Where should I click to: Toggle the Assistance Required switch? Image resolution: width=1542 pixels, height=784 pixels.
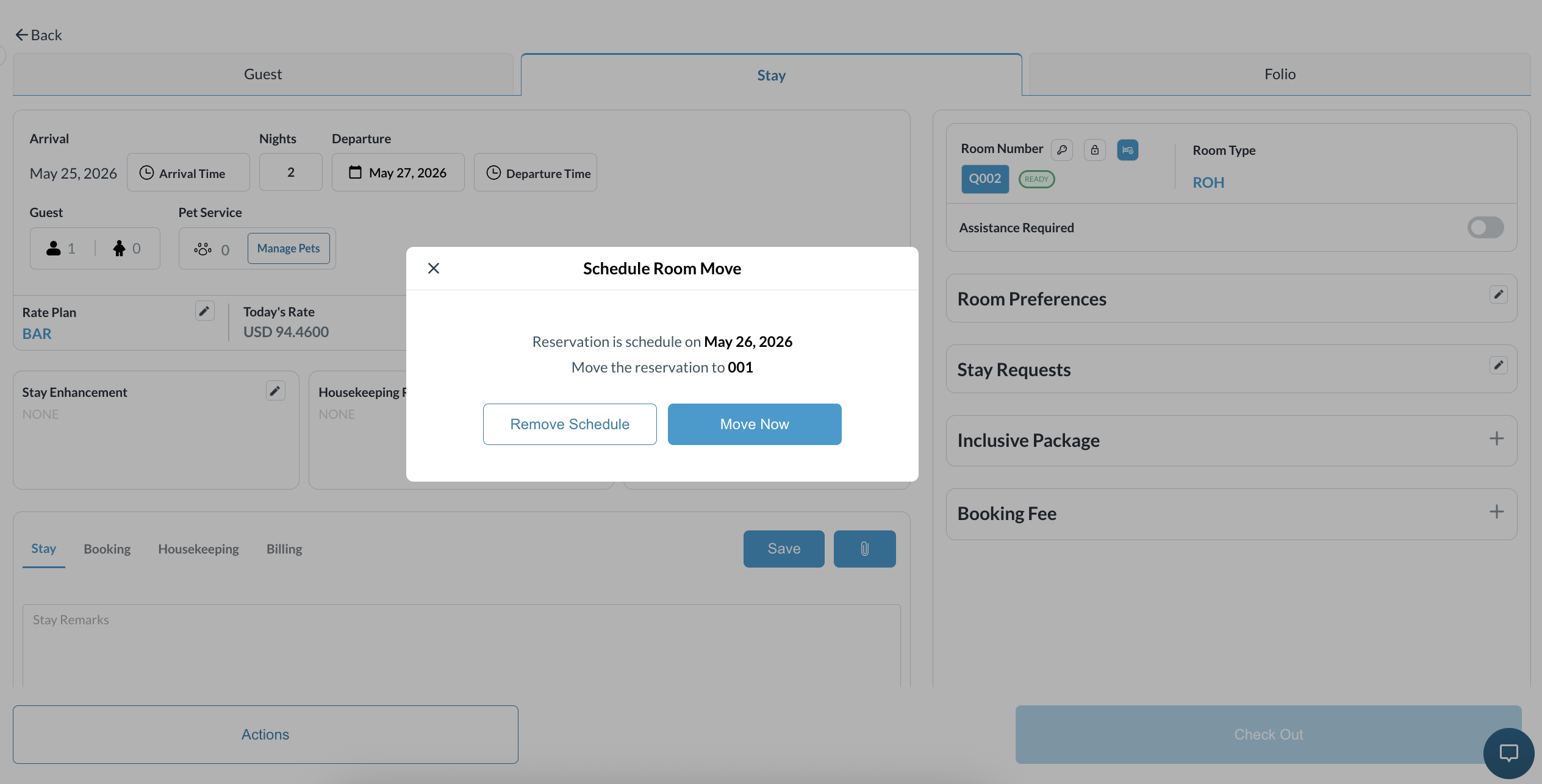pyautogui.click(x=1486, y=227)
